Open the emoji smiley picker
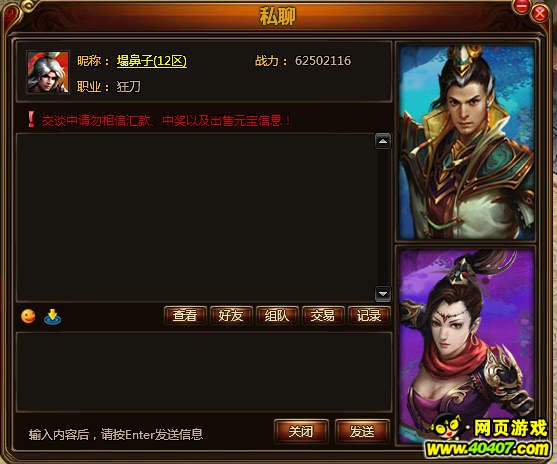Image resolution: width=557 pixels, height=464 pixels. (28, 316)
